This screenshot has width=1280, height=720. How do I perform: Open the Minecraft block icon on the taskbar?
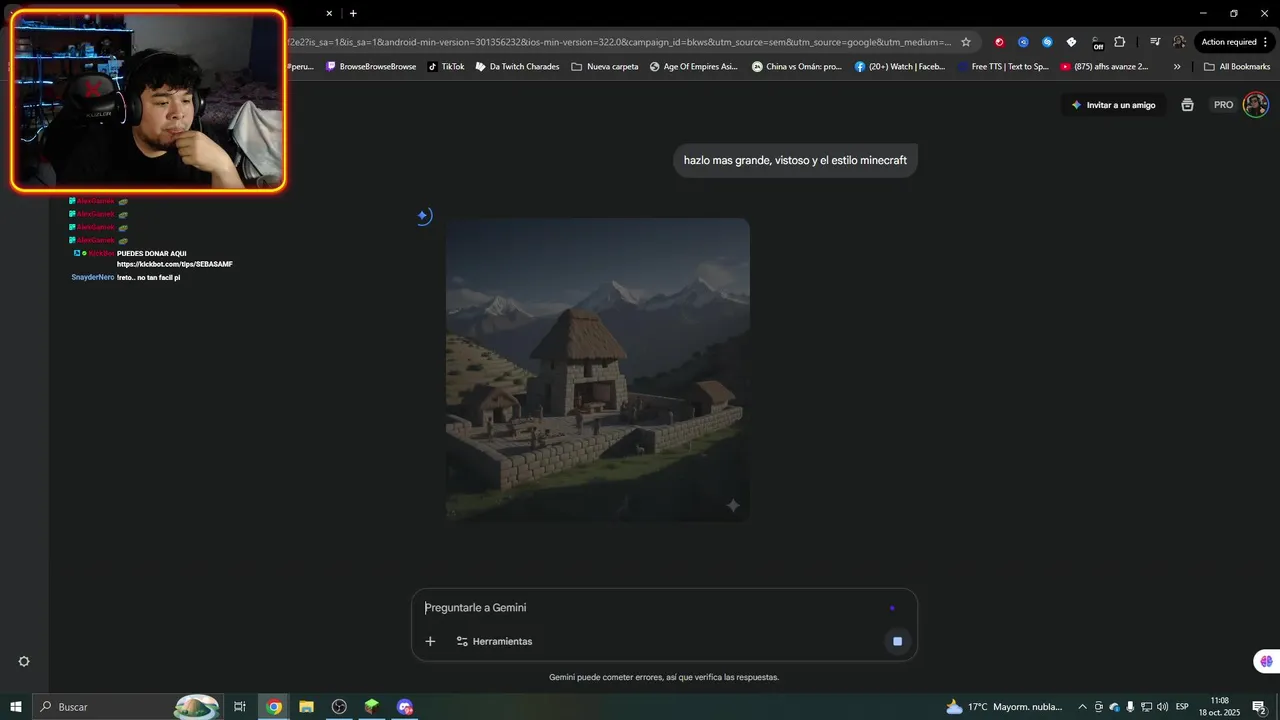click(x=372, y=707)
